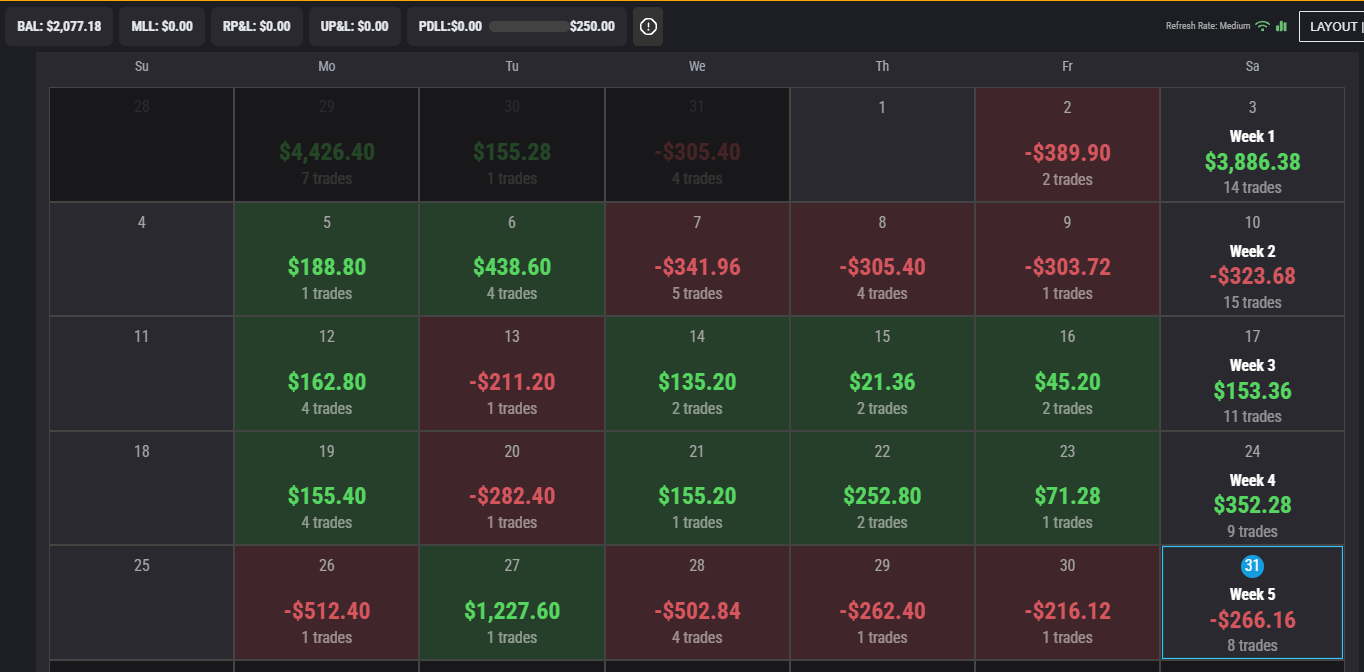Click the green Wi-Fi connection icon
Viewport: 1364px width, 672px height.
pos(1262,26)
